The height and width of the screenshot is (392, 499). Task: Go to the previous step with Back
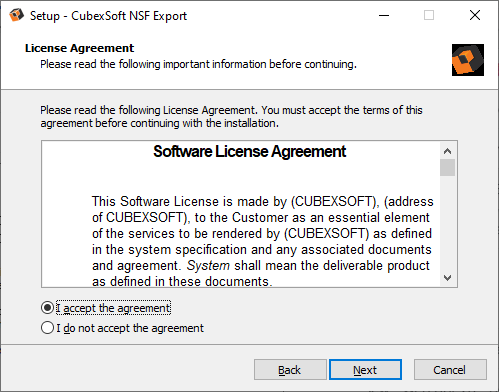[290, 370]
